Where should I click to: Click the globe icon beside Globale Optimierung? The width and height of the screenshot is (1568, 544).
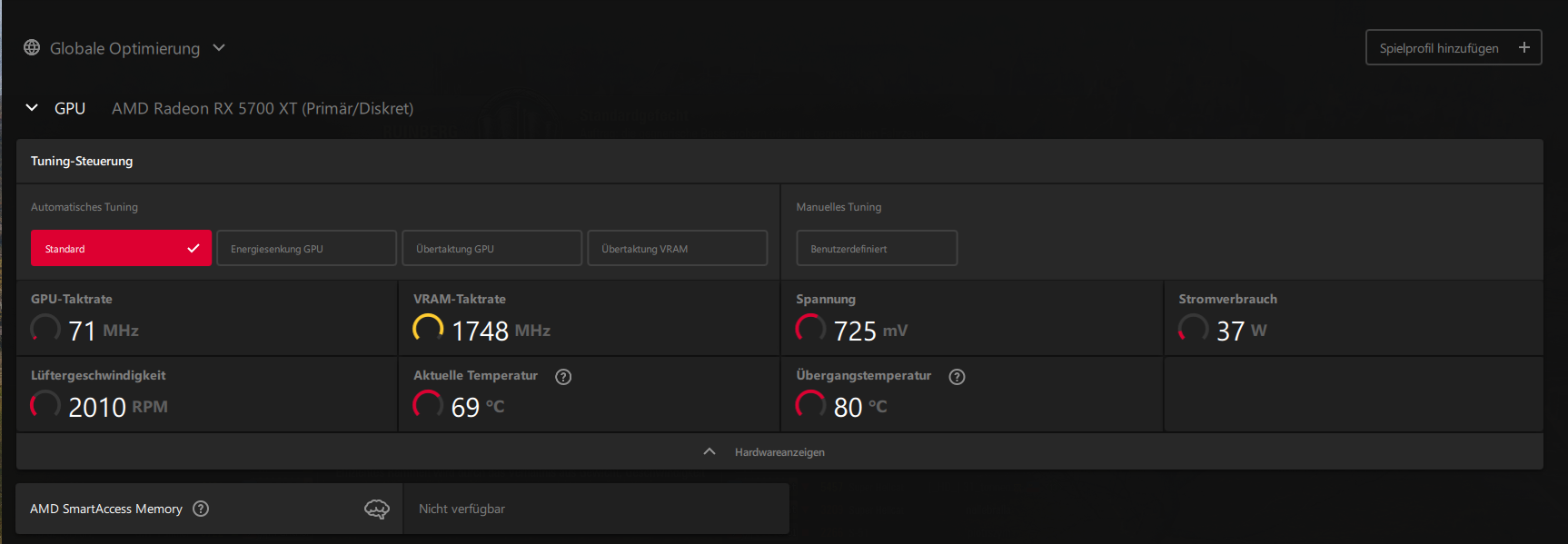[x=32, y=47]
